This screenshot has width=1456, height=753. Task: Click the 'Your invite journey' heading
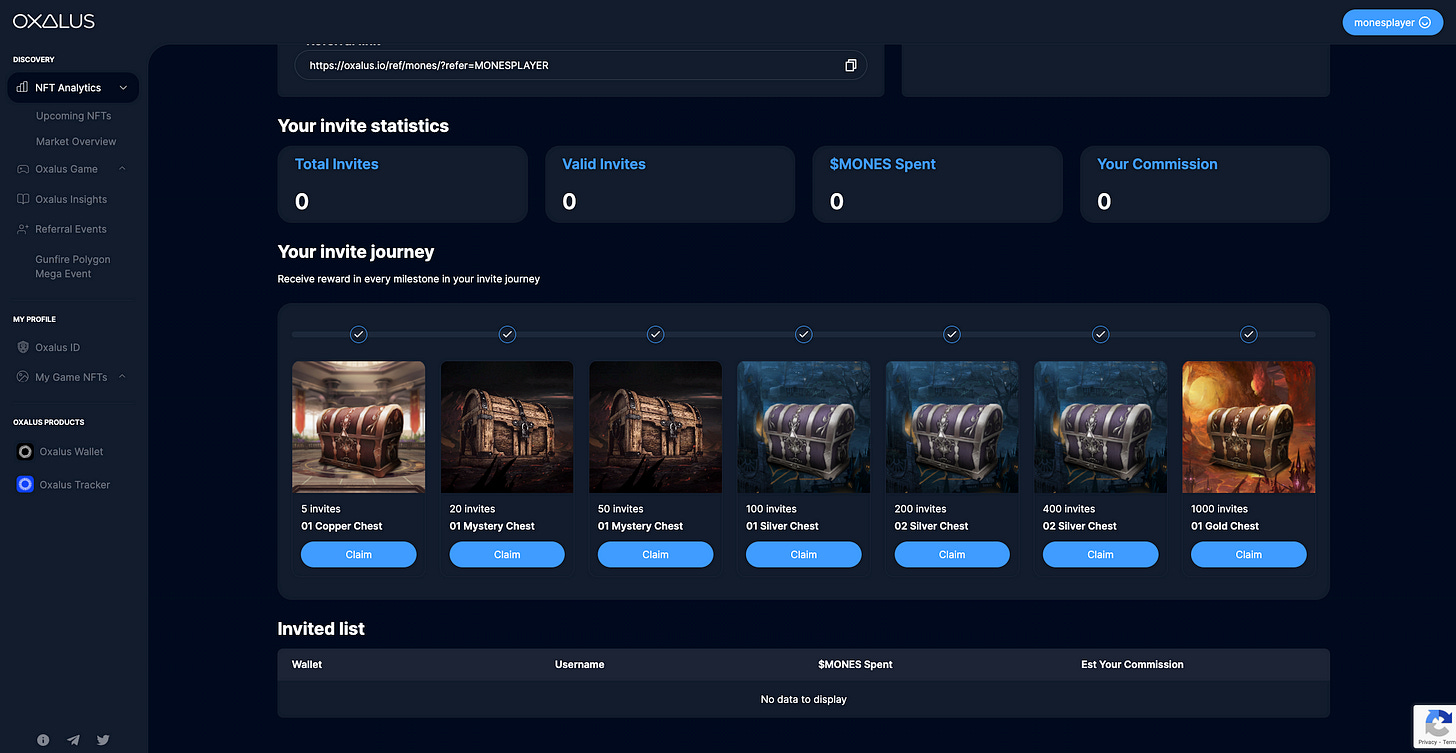[356, 252]
